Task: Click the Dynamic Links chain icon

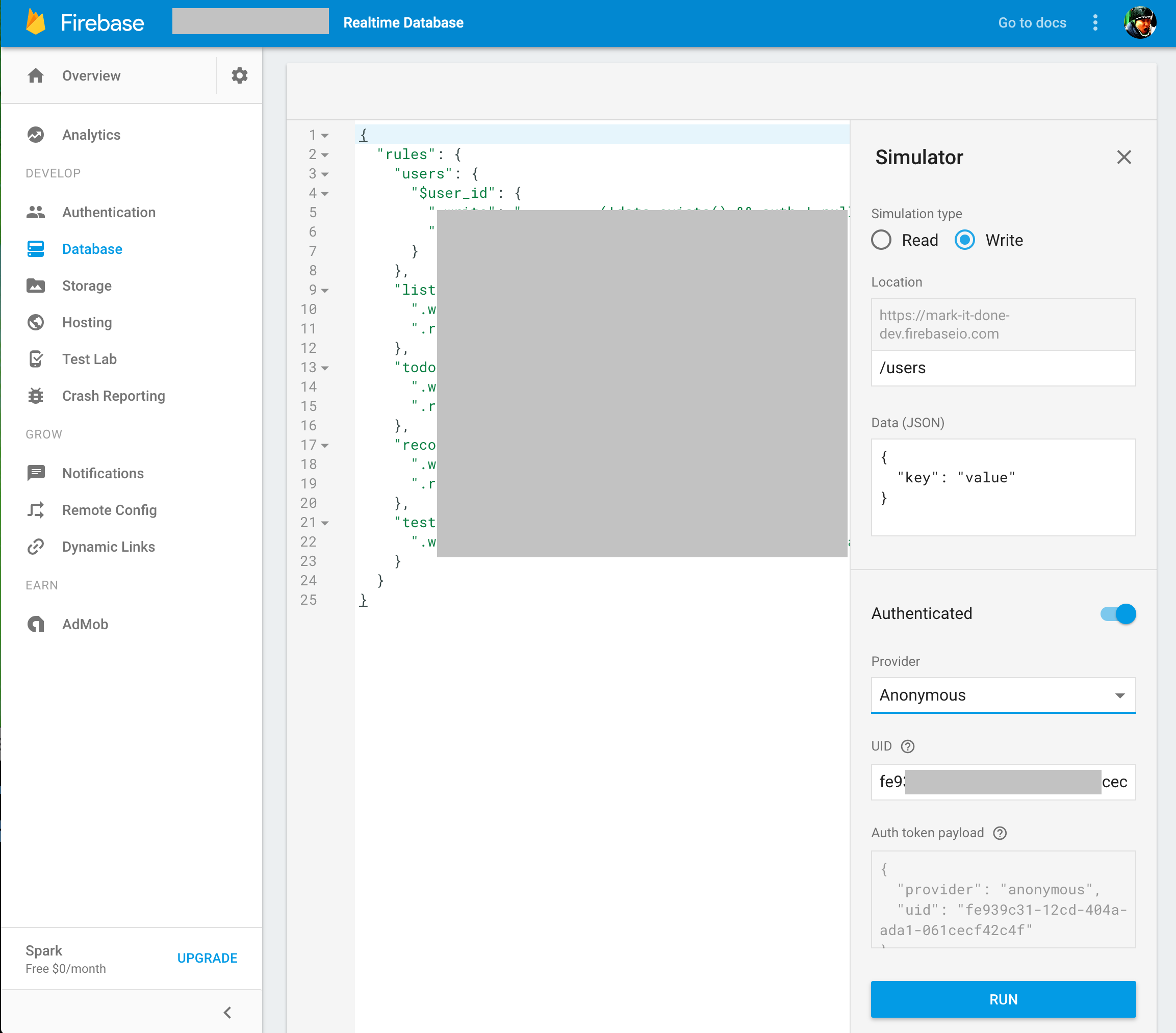Action: (36, 547)
